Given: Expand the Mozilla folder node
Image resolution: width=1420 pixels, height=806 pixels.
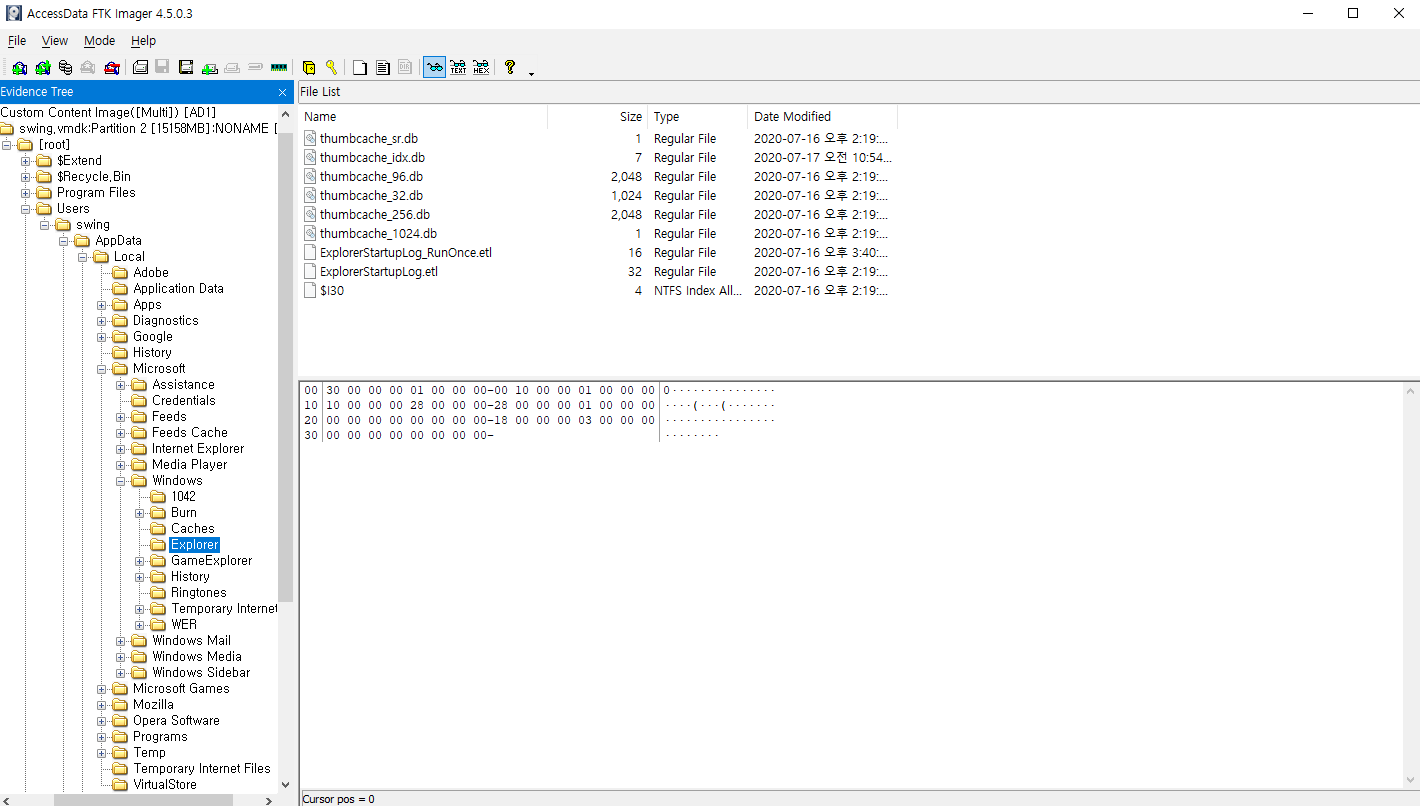Looking at the screenshot, I should pos(102,704).
